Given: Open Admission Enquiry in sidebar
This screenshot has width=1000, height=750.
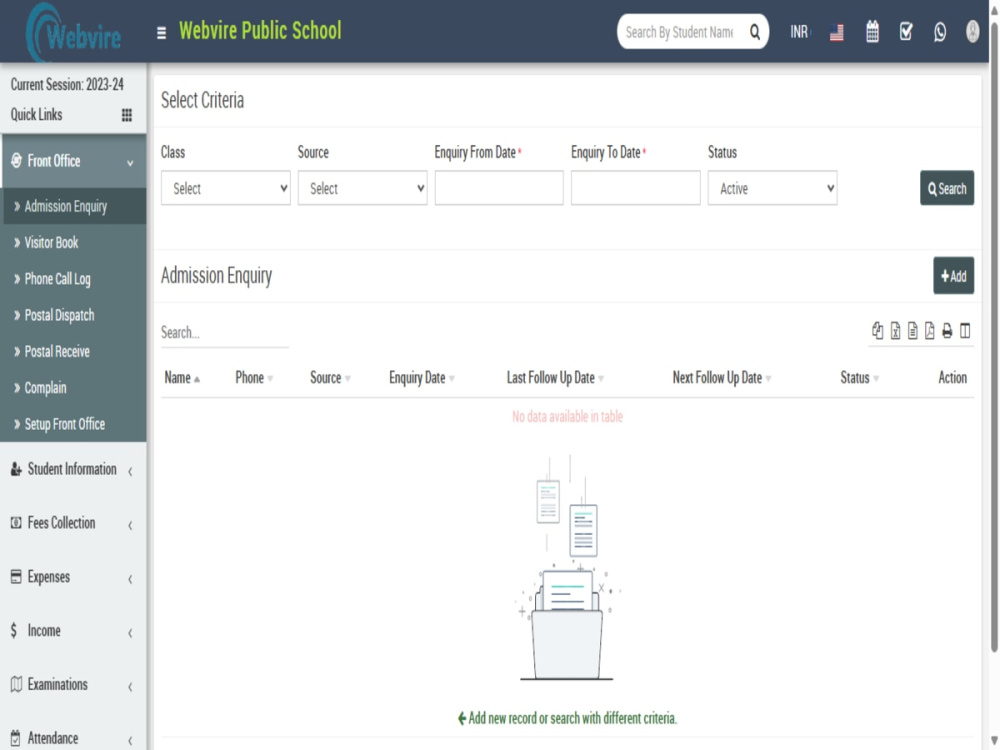Looking at the screenshot, I should [75, 206].
